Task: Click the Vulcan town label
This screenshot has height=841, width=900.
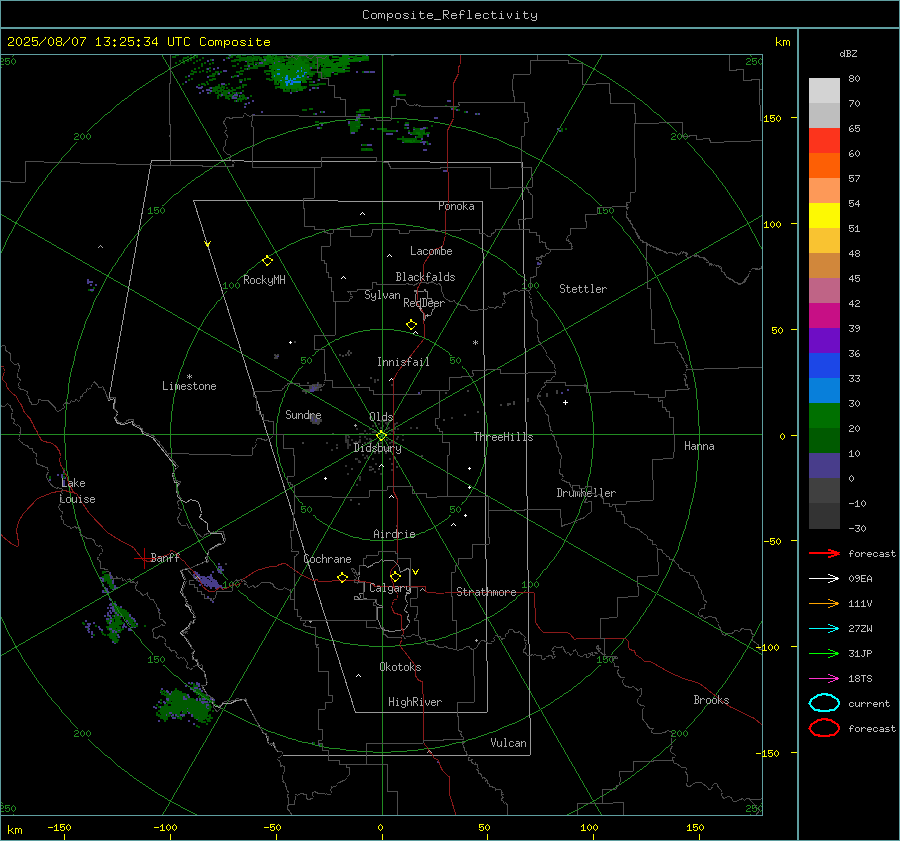Action: tap(508, 743)
